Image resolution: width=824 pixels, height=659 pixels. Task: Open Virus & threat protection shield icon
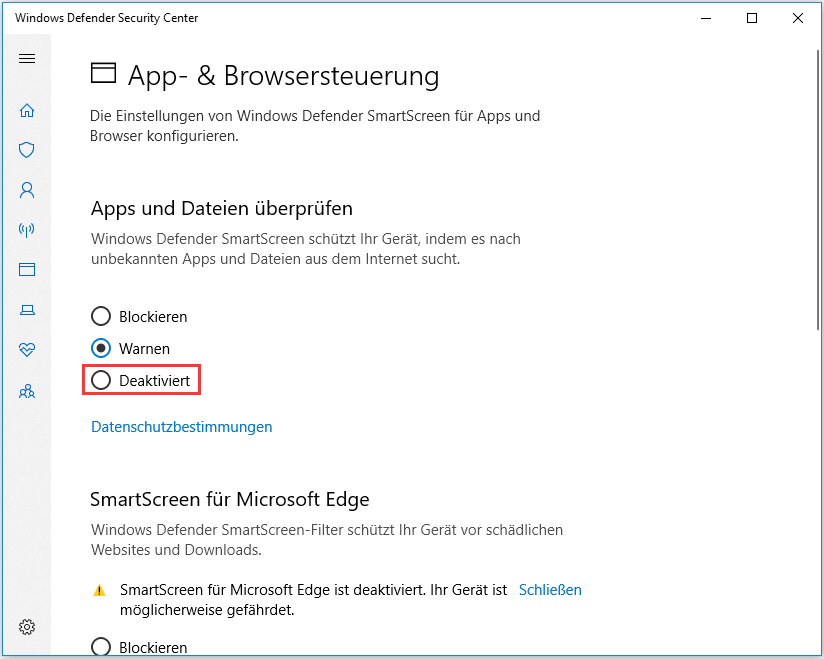point(27,150)
